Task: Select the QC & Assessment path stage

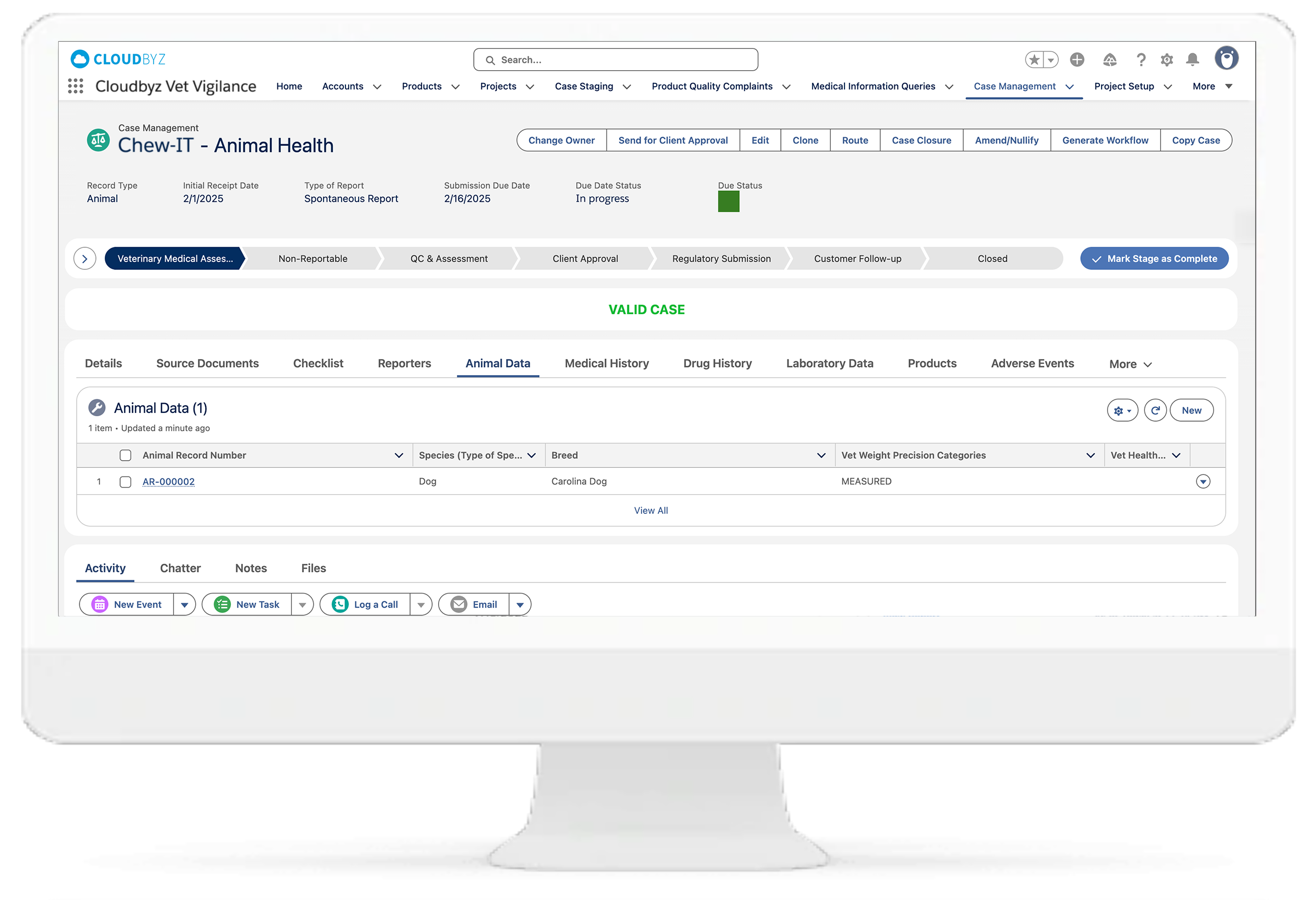Action: pos(449,259)
